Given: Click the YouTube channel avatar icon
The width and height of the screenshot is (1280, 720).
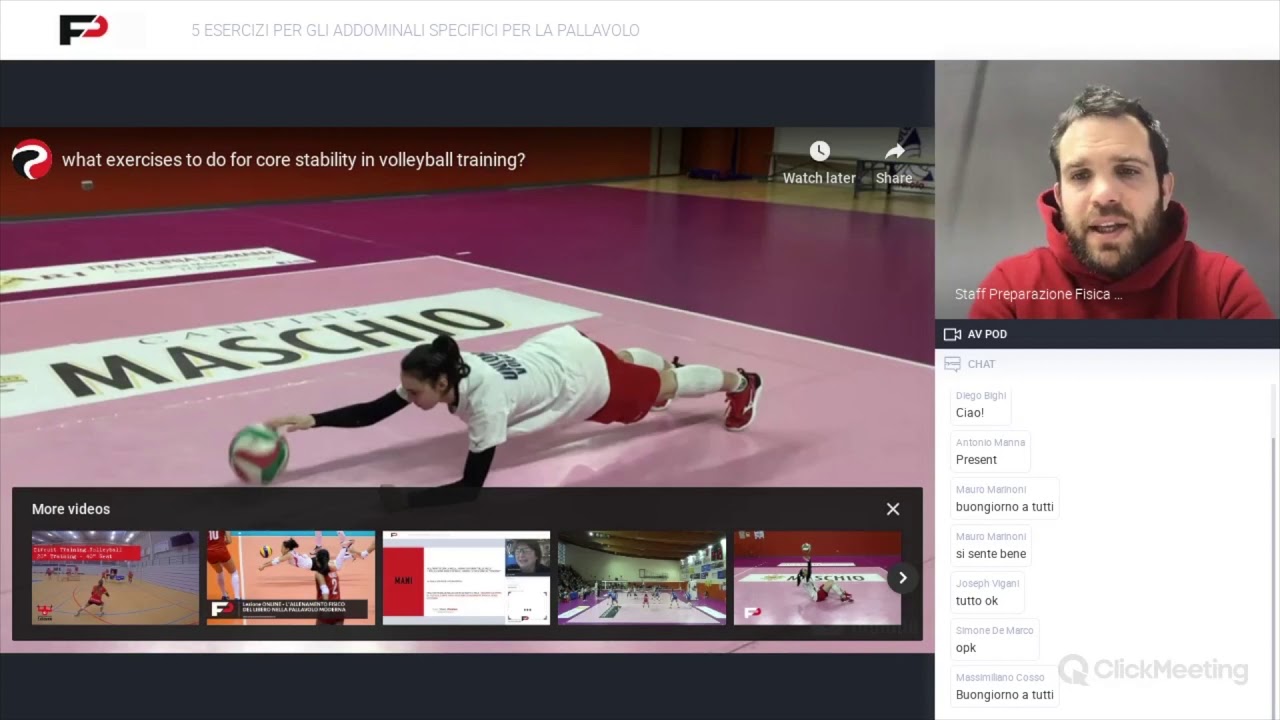Looking at the screenshot, I should (x=32, y=160).
